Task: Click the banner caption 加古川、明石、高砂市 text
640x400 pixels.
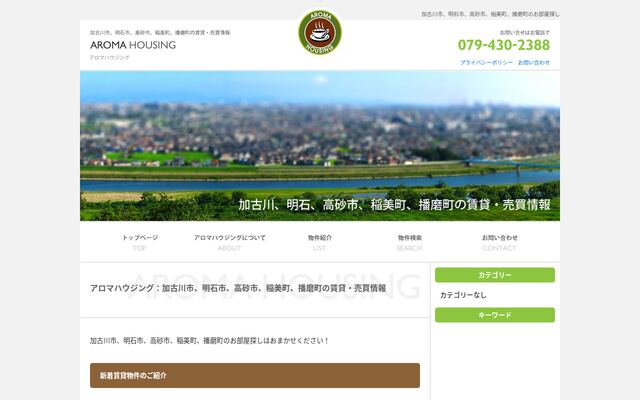Action: click(x=394, y=204)
